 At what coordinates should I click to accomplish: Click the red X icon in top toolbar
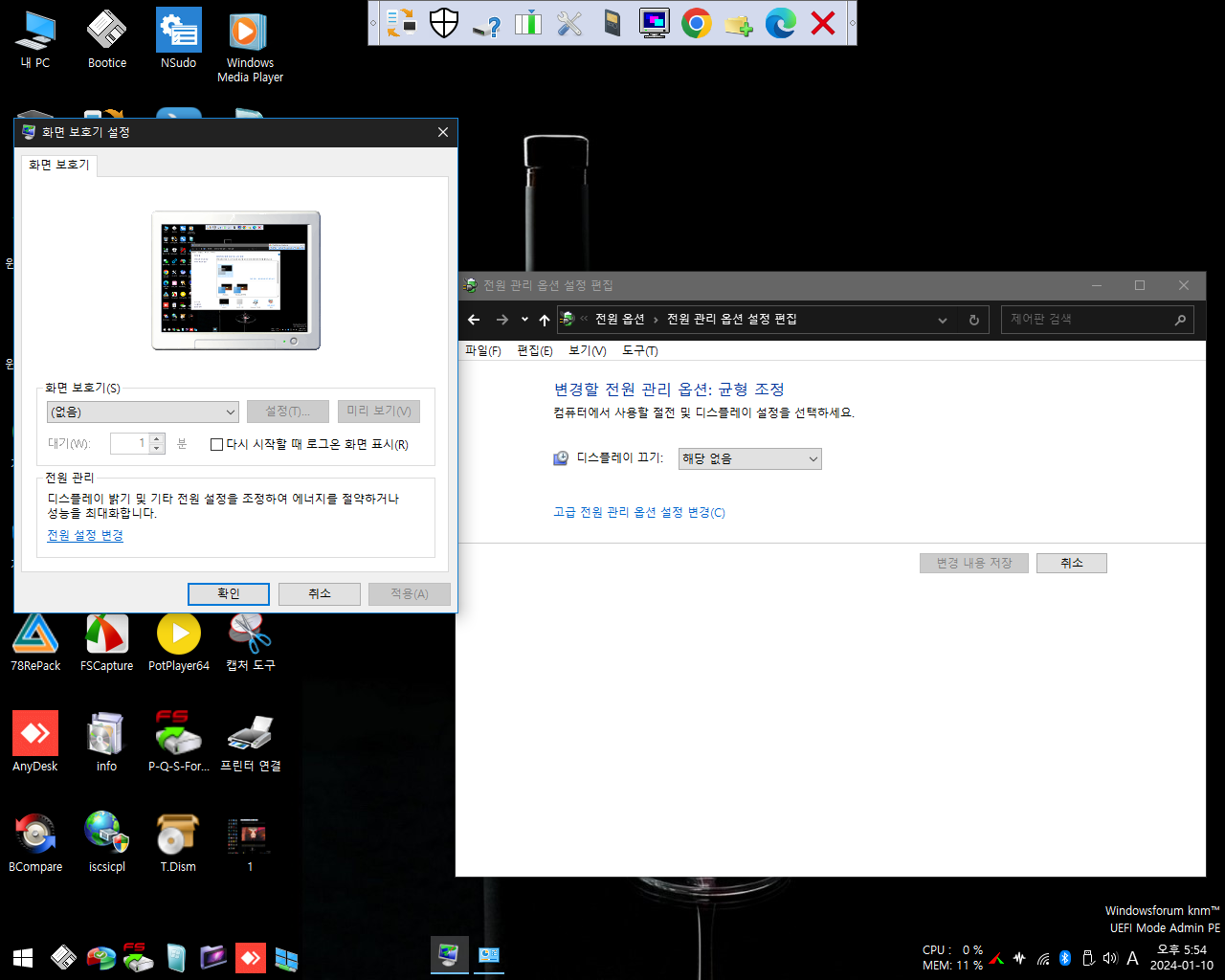[x=823, y=23]
